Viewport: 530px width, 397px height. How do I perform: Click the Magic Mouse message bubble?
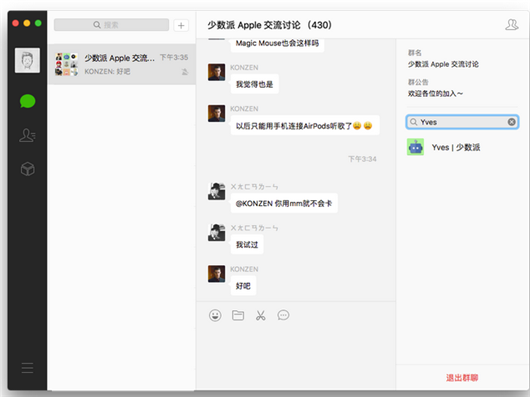click(277, 44)
